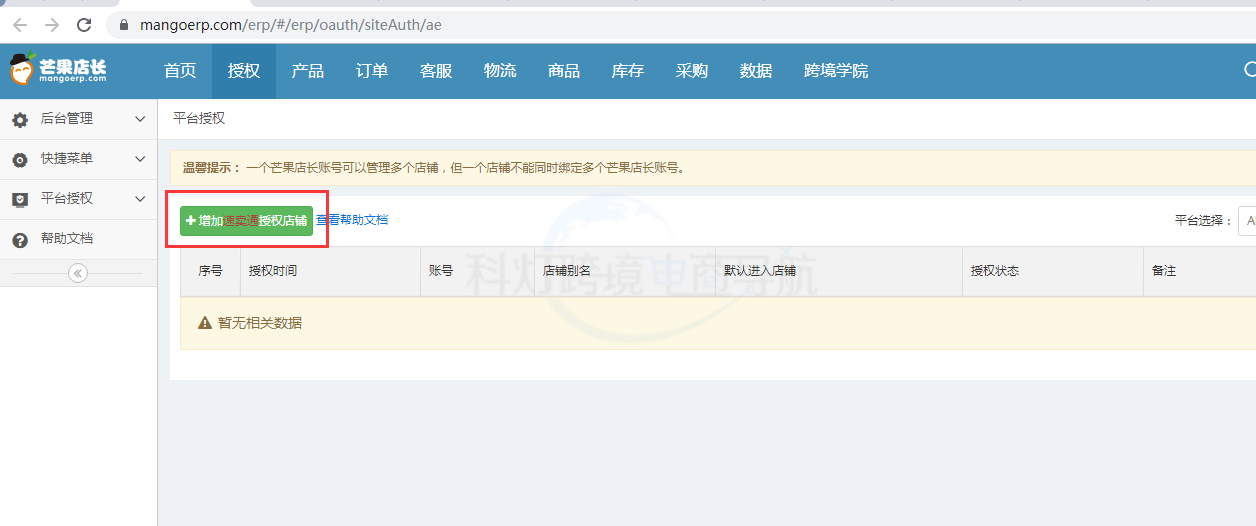Click the 快捷菜单 sidebar icon
1256x526 pixels.
(x=19, y=159)
